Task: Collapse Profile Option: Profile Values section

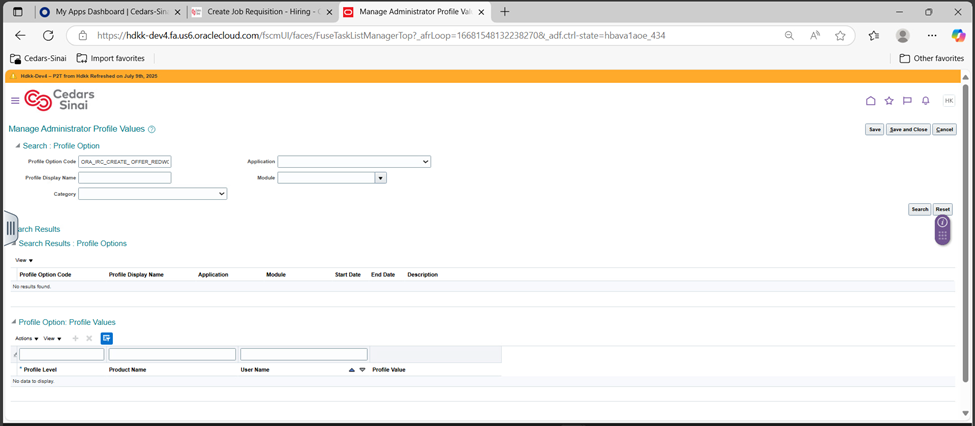Action: [14, 323]
